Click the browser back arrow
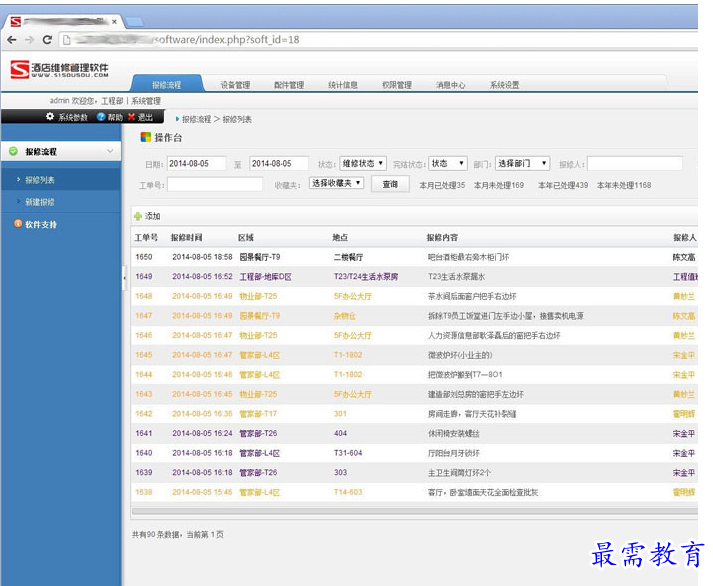 (12, 40)
